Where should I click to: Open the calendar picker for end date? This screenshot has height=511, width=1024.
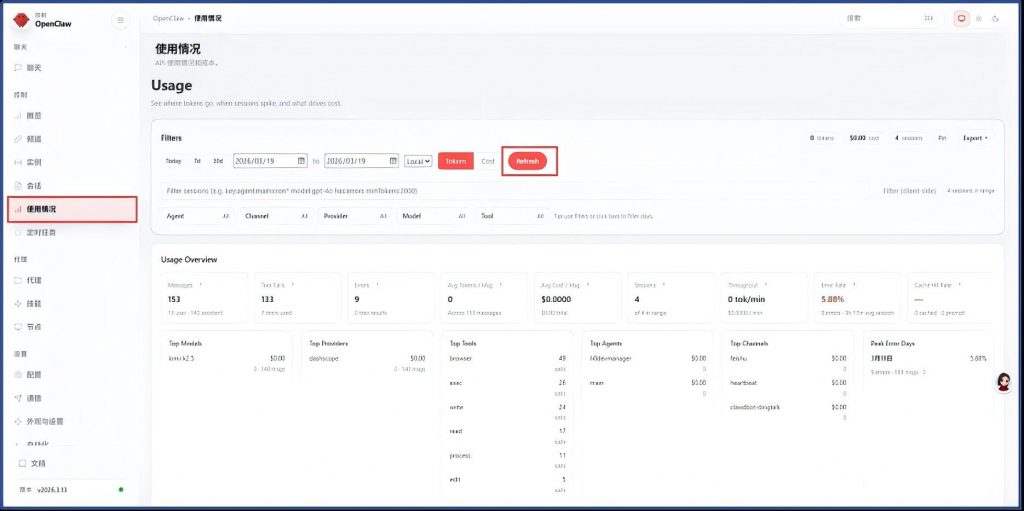coord(392,160)
